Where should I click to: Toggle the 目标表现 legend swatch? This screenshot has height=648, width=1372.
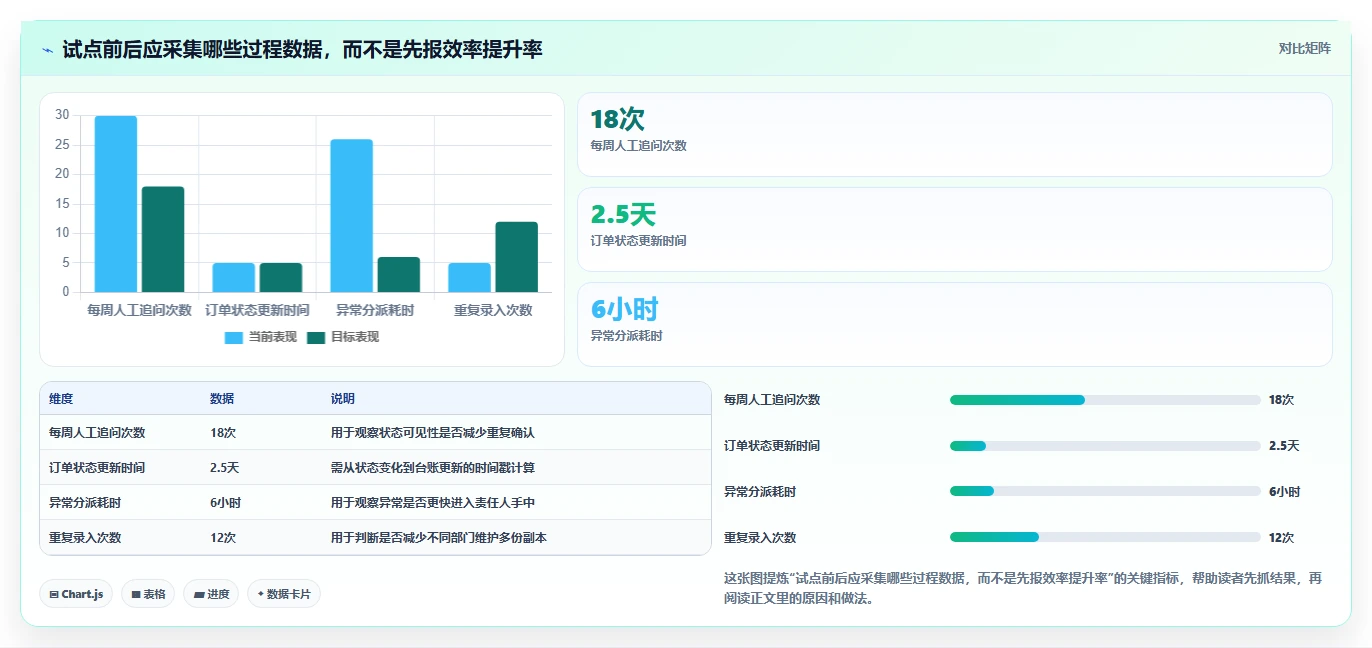(316, 338)
